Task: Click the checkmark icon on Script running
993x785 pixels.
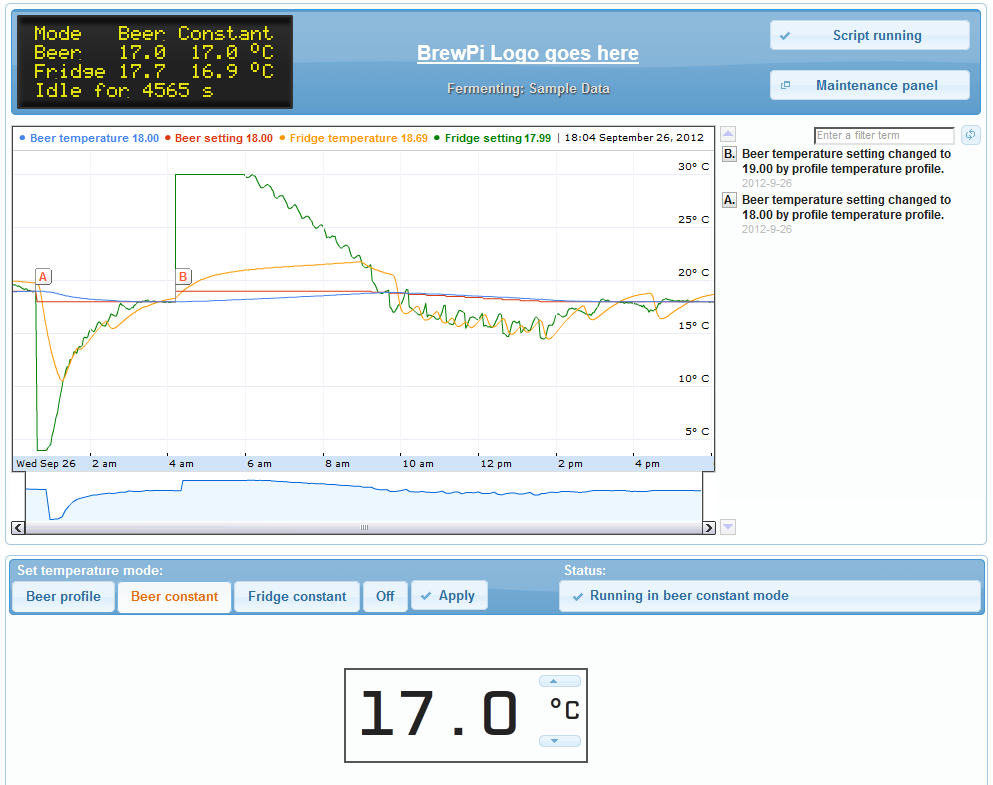Action: (785, 36)
